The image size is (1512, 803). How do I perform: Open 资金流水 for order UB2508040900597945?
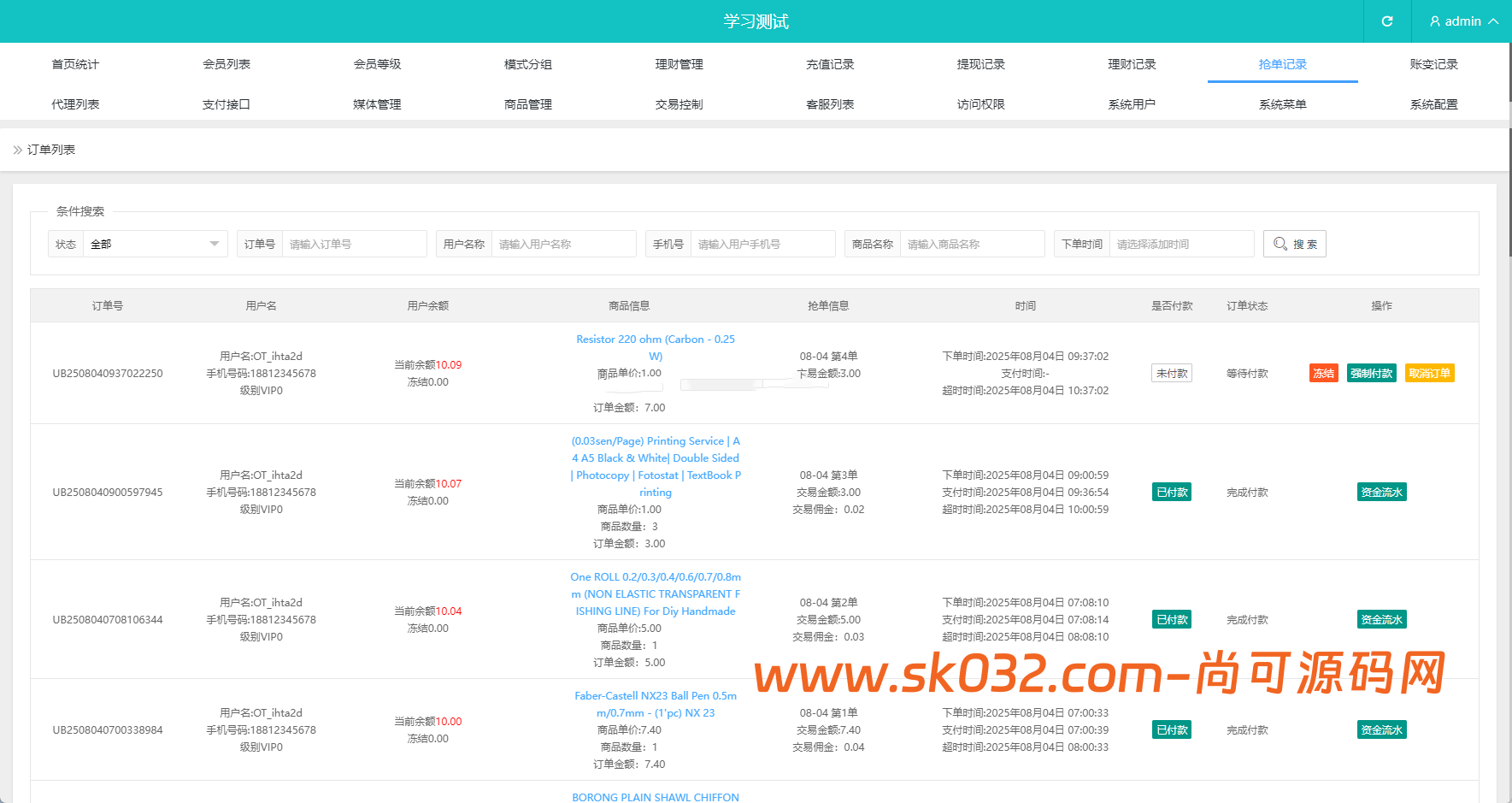tap(1381, 492)
